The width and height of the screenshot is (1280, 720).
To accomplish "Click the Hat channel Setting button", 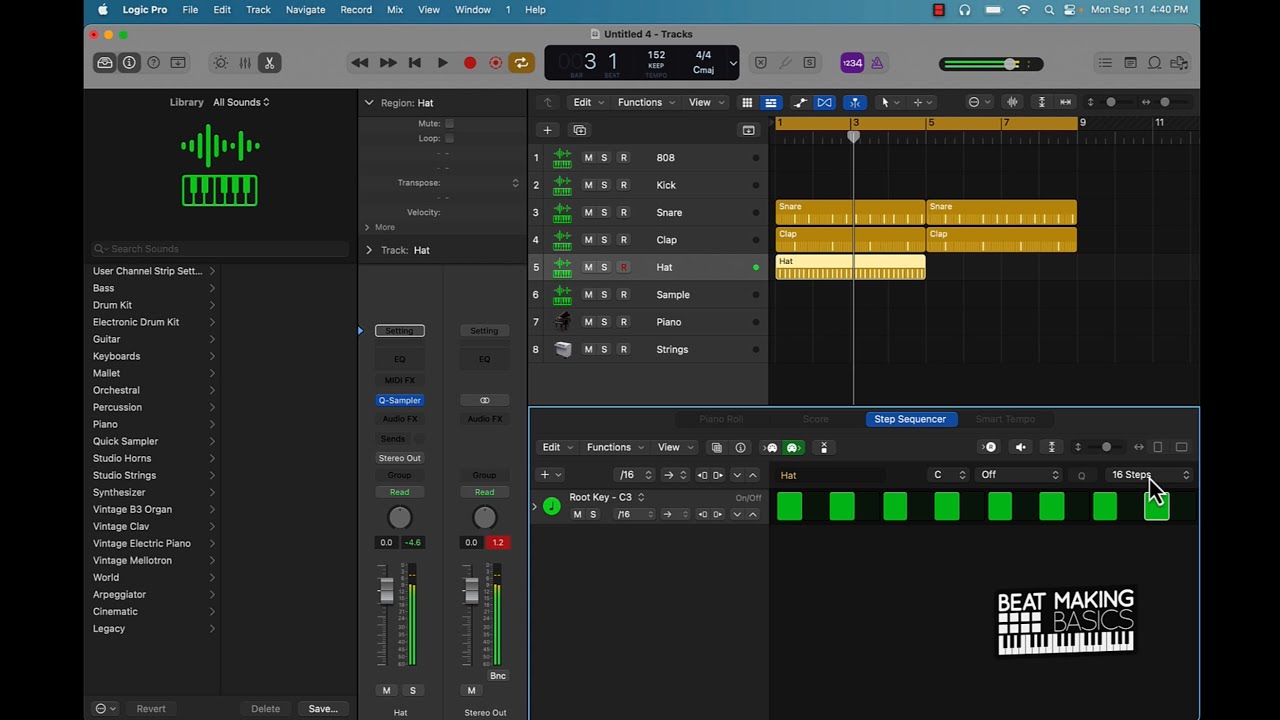I will [x=399, y=331].
